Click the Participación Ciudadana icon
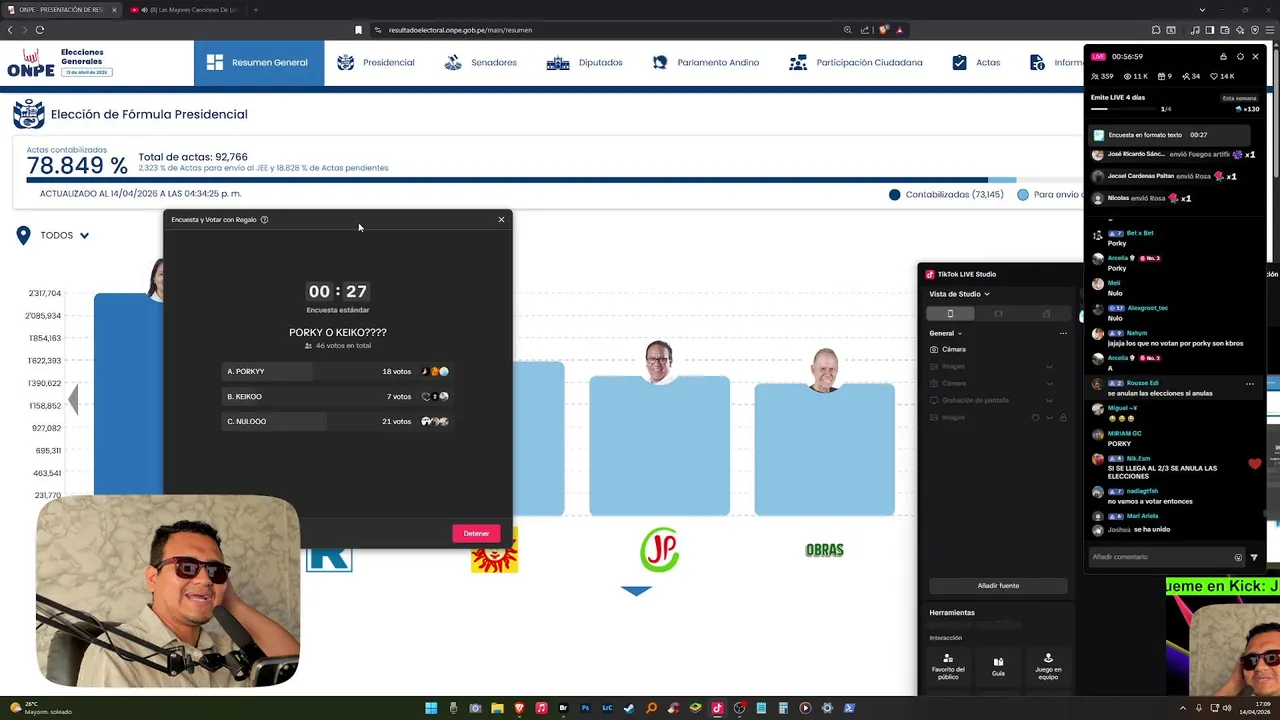The height and width of the screenshot is (720, 1280). coord(798,62)
